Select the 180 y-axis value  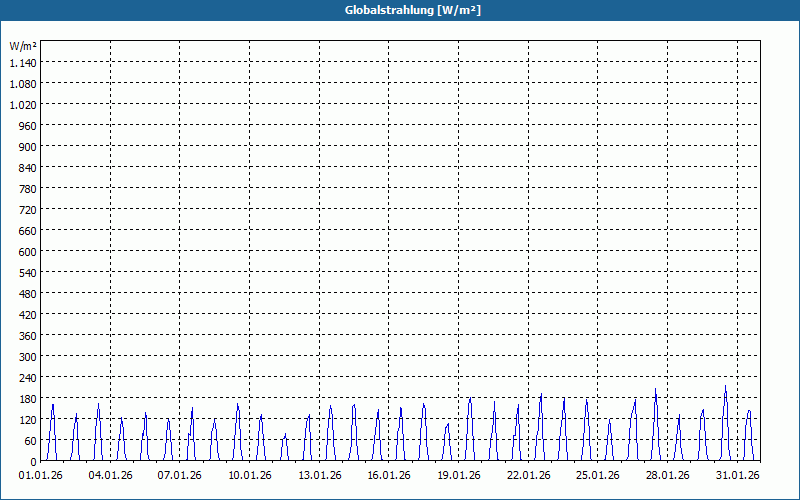(x=28, y=398)
